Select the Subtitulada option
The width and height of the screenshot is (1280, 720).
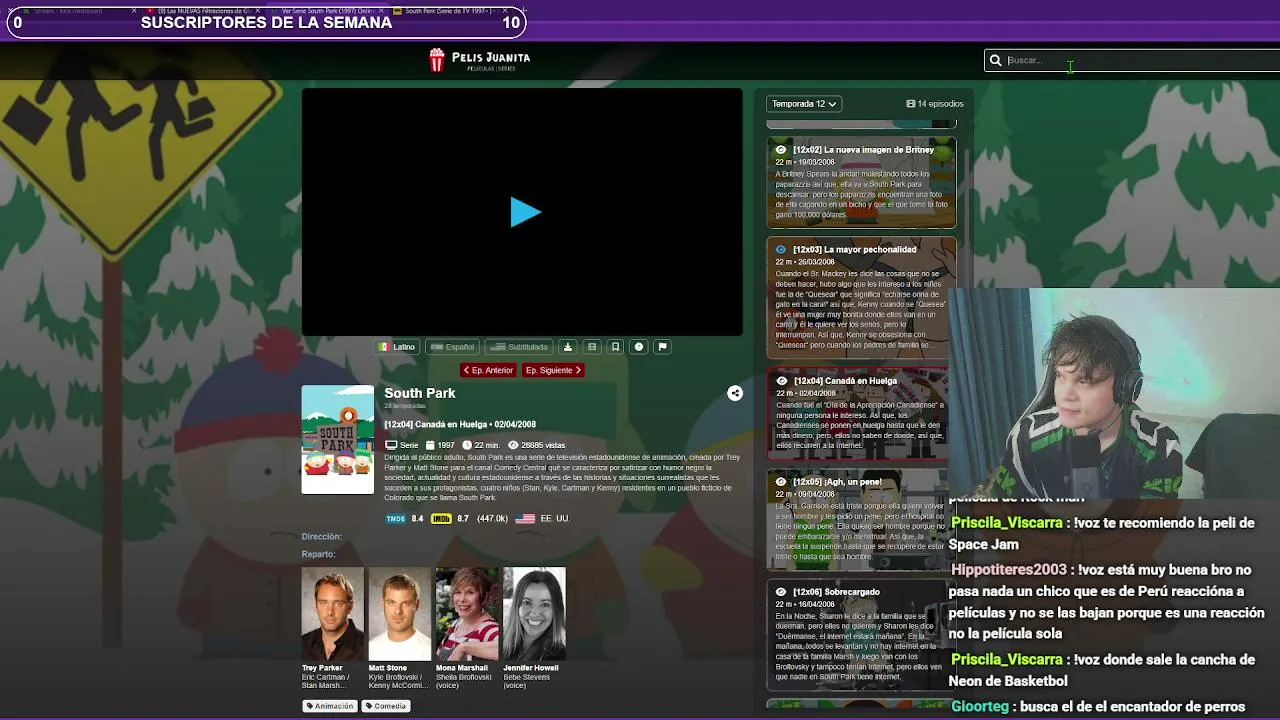pyautogui.click(x=519, y=347)
